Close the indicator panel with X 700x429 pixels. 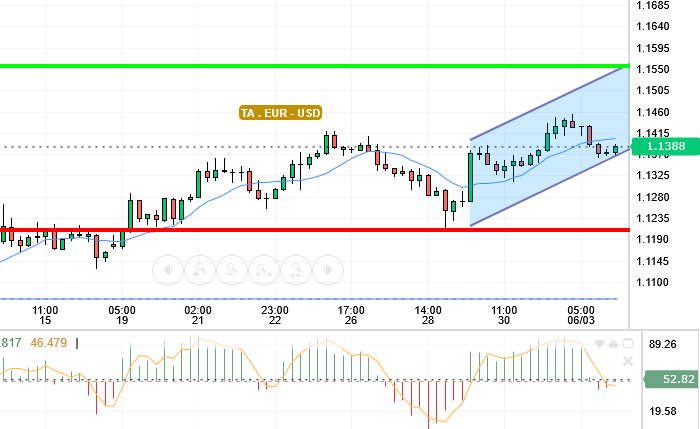pos(628,361)
